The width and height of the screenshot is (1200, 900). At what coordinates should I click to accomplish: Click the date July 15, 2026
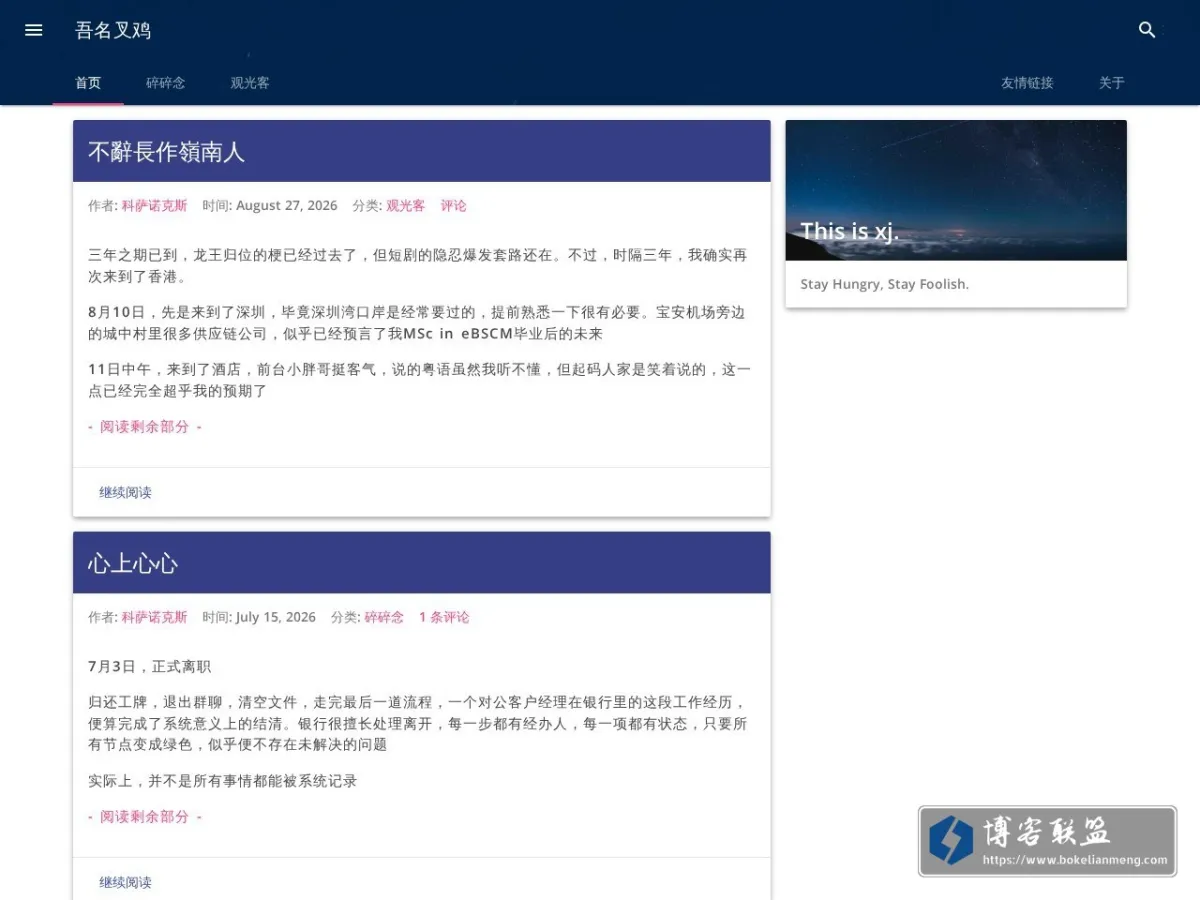point(276,618)
